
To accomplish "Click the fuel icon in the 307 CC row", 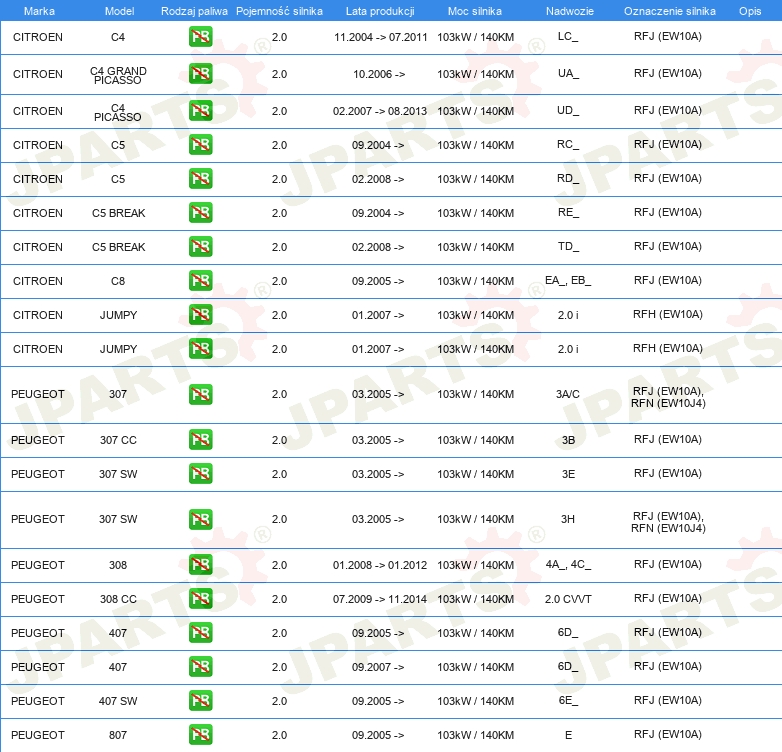I will [200, 439].
